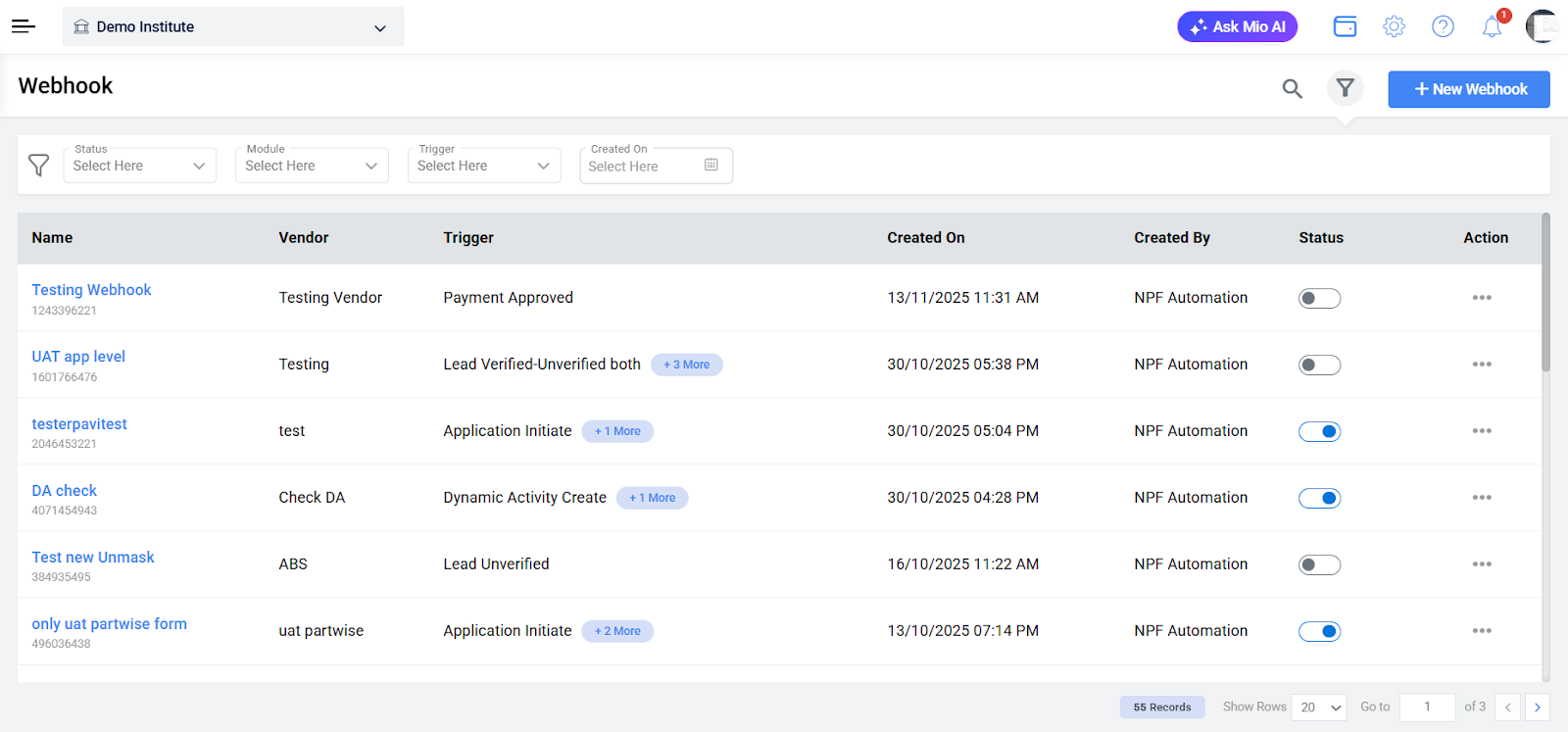Expand the Status filter dropdown
The width and height of the screenshot is (1568, 732).
[x=139, y=166]
